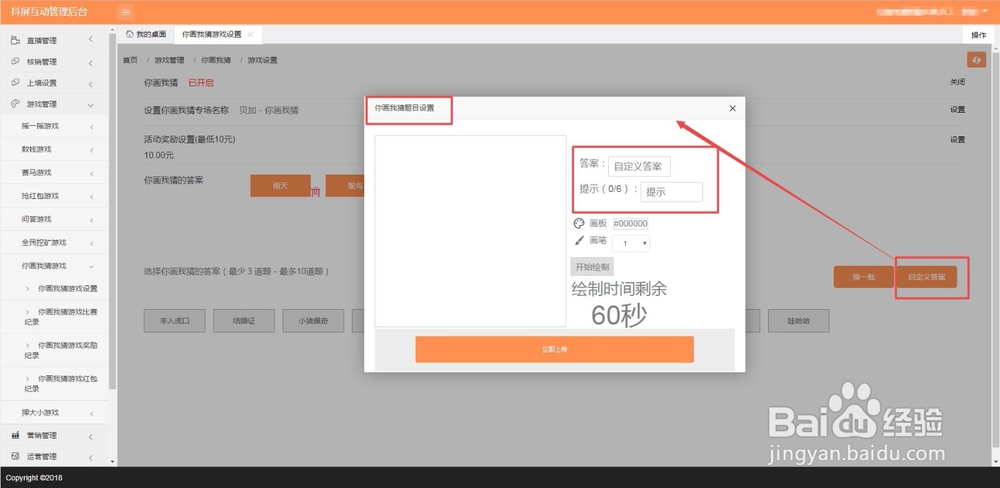Click the 自定义答案 answer input field
The height and width of the screenshot is (488, 1000).
[x=639, y=167]
